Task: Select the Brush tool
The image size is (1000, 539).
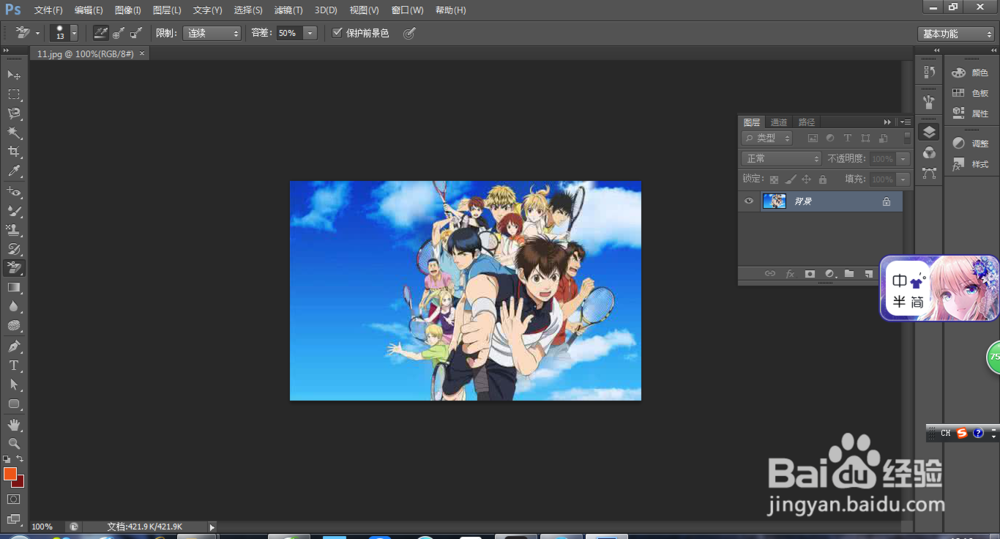Action: 13,210
